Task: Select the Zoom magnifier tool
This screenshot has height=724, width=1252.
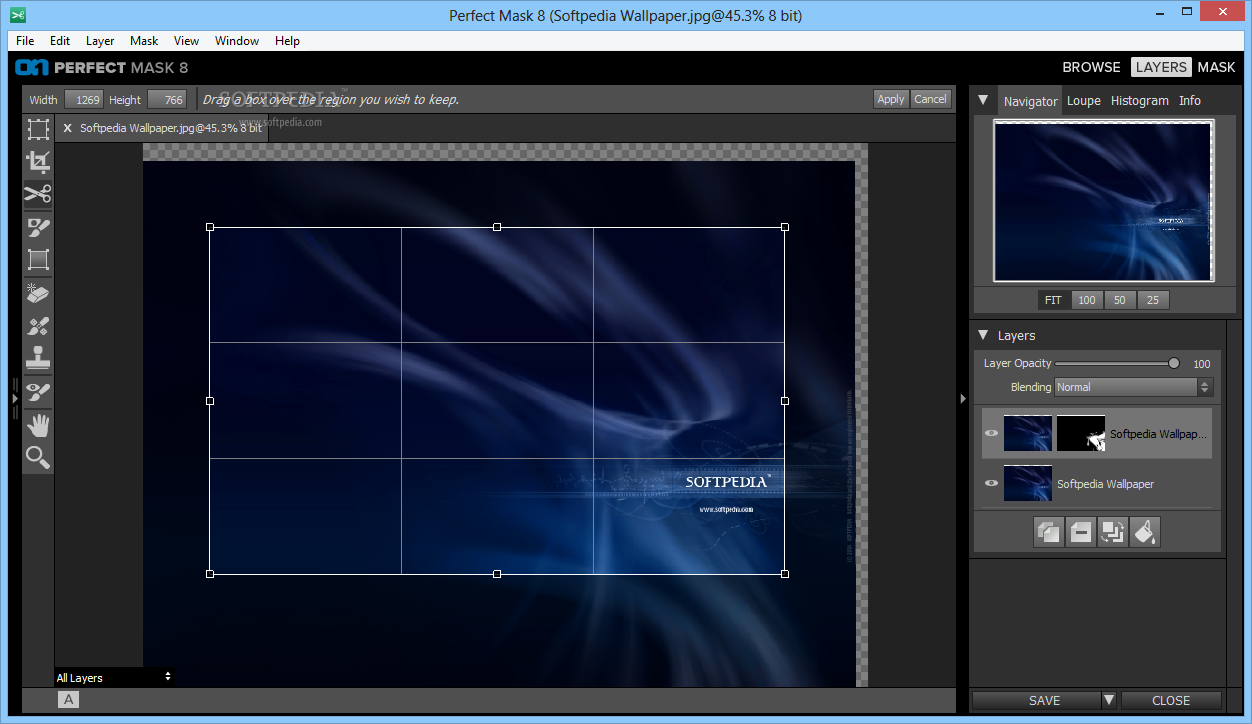Action: click(x=38, y=458)
